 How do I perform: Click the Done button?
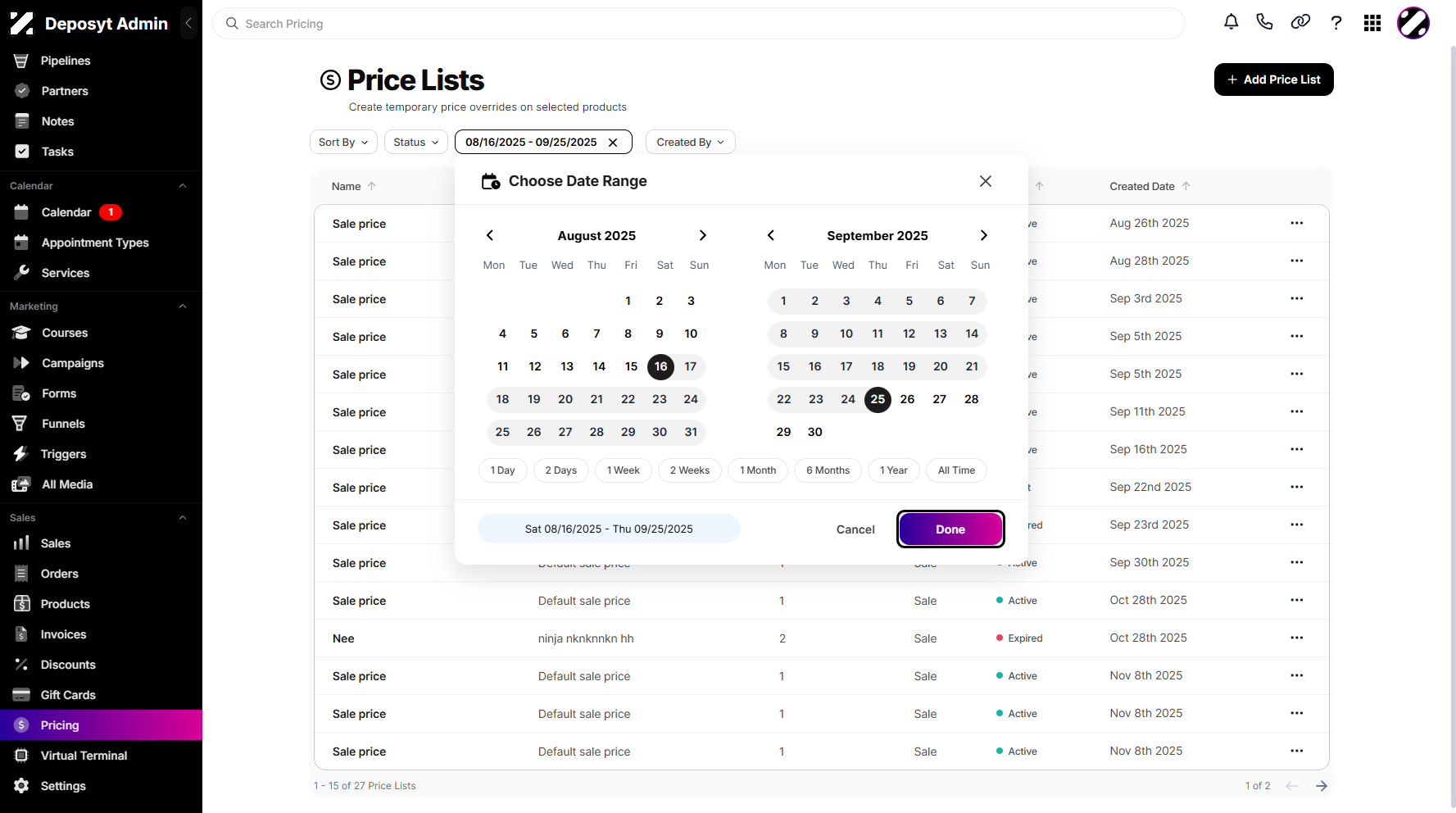(950, 529)
